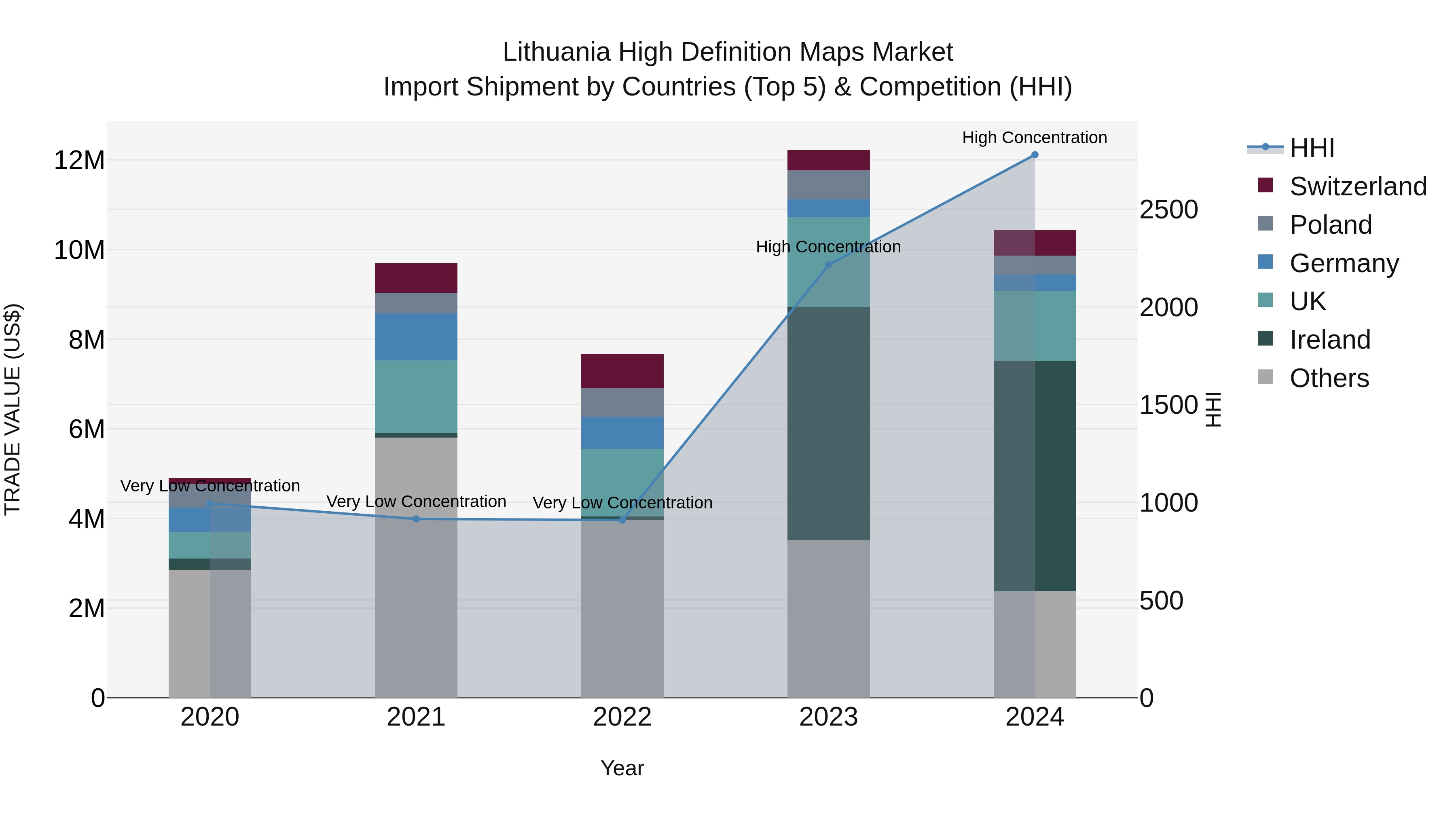Select the 2024 Ireland dark green bar segment
This screenshot has width=1456, height=819.
[x=1035, y=476]
